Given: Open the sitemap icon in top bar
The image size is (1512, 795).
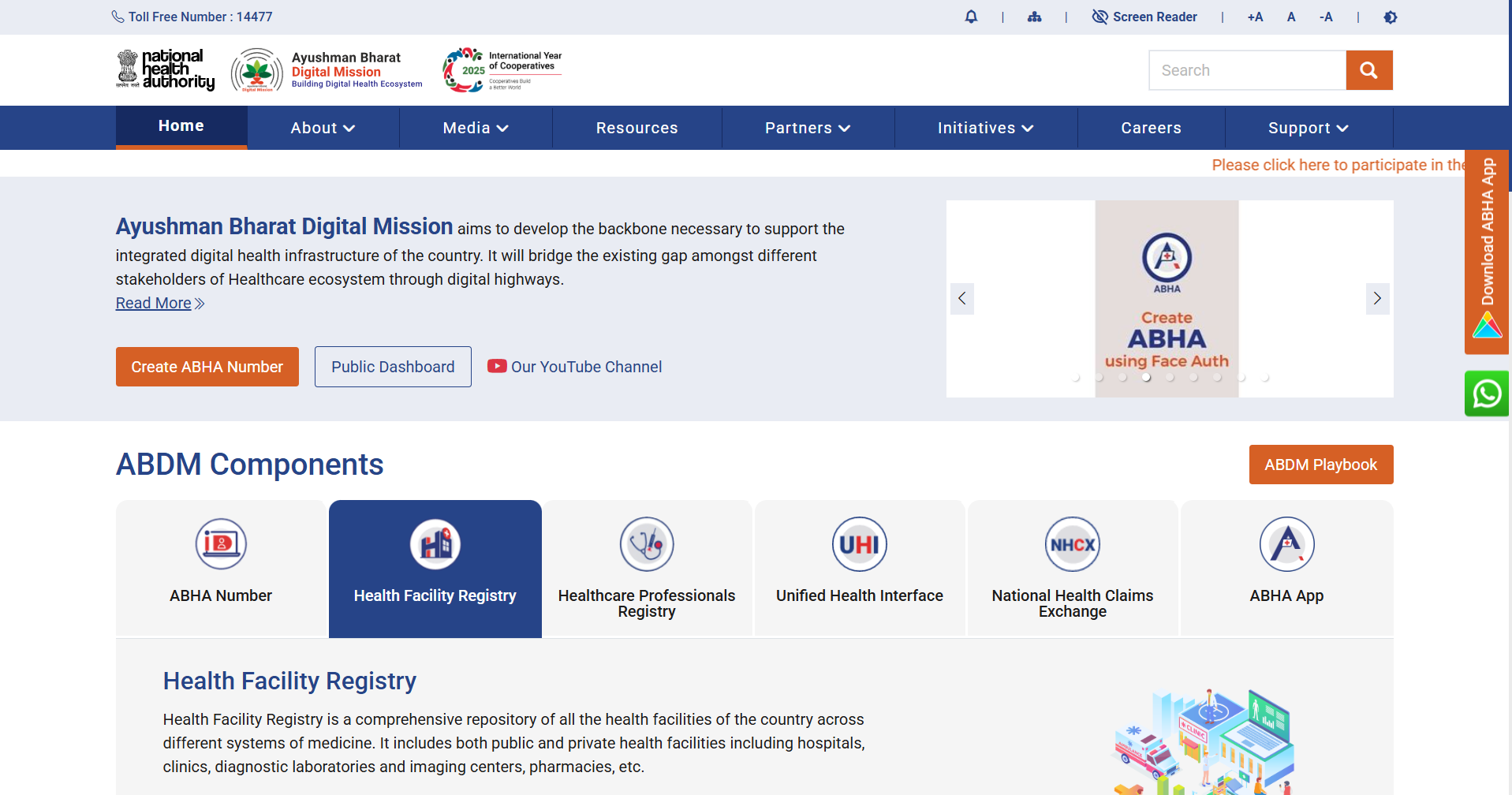Looking at the screenshot, I should [x=1034, y=17].
